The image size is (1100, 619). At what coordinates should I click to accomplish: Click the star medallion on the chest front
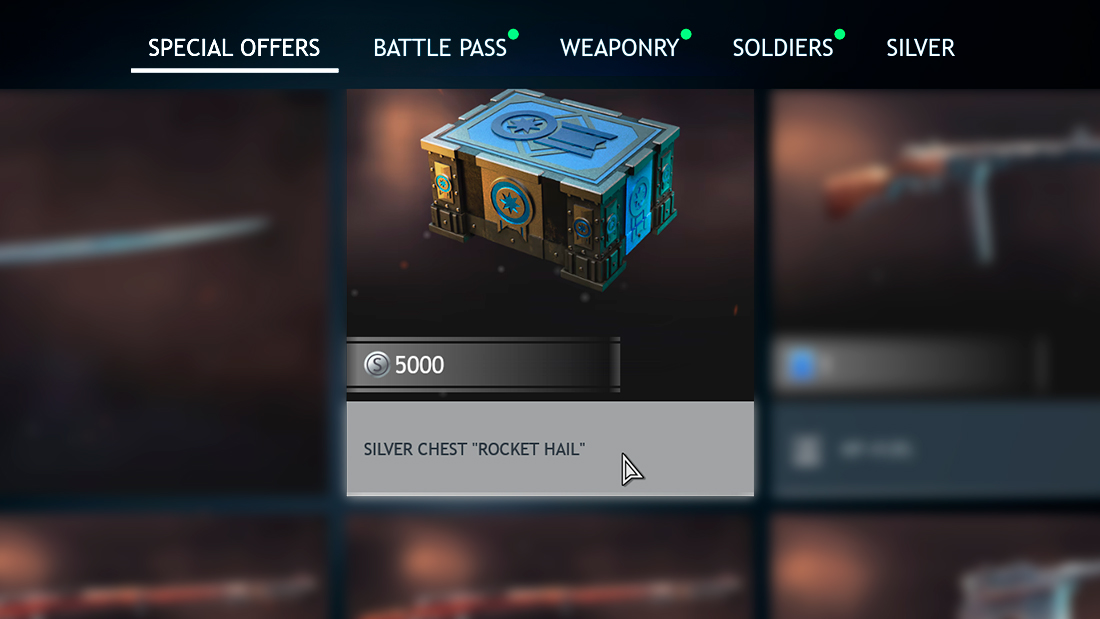click(510, 202)
